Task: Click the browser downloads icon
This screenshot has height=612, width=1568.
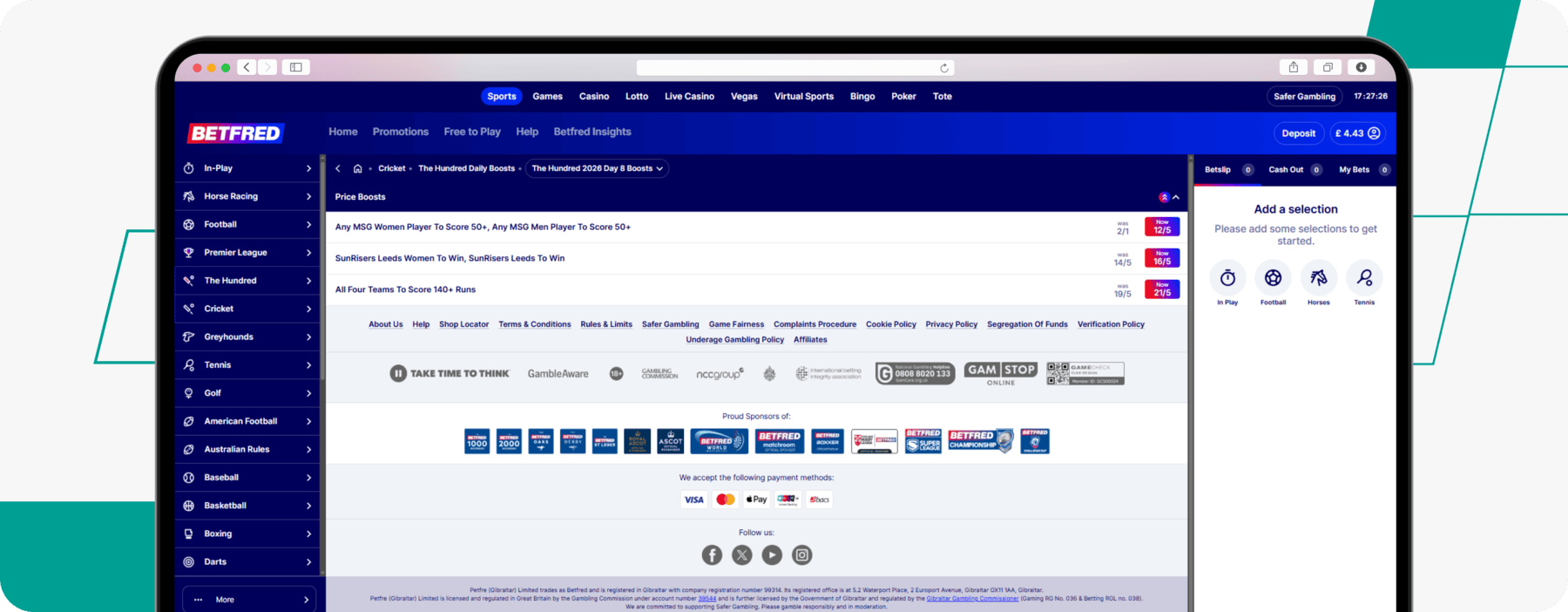Action: point(1361,67)
